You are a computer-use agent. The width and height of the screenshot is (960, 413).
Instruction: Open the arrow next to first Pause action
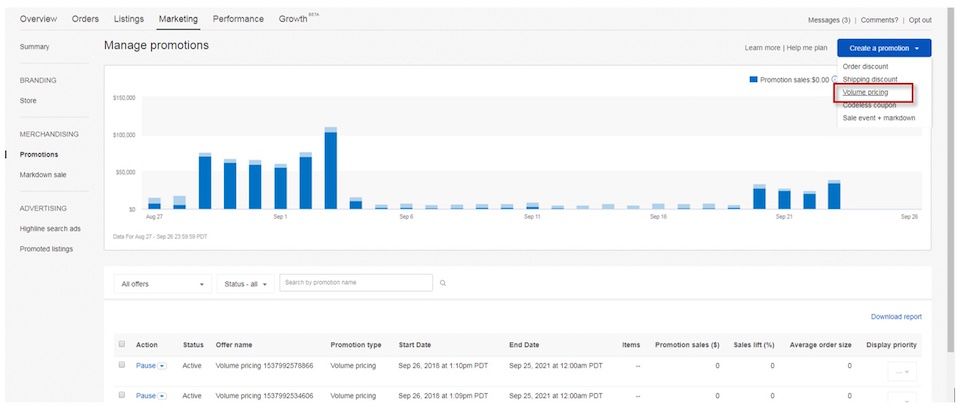[x=162, y=367]
